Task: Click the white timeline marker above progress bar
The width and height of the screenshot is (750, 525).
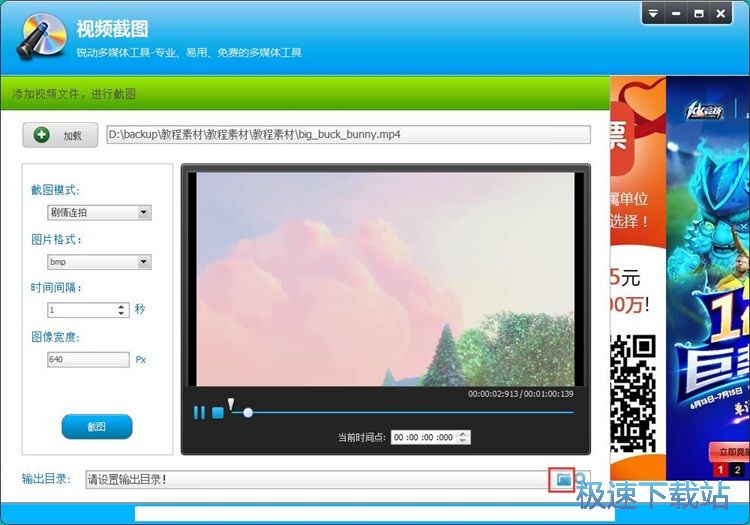Action: click(x=231, y=405)
